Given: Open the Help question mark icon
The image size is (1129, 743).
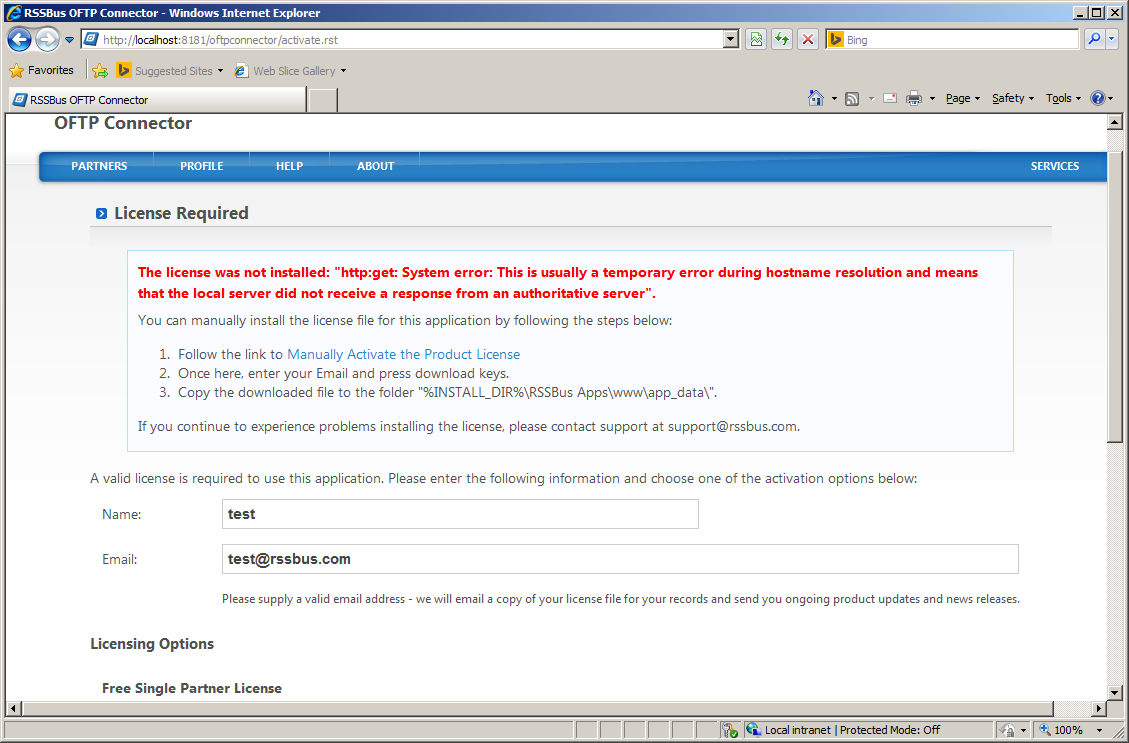Looking at the screenshot, I should (1097, 99).
